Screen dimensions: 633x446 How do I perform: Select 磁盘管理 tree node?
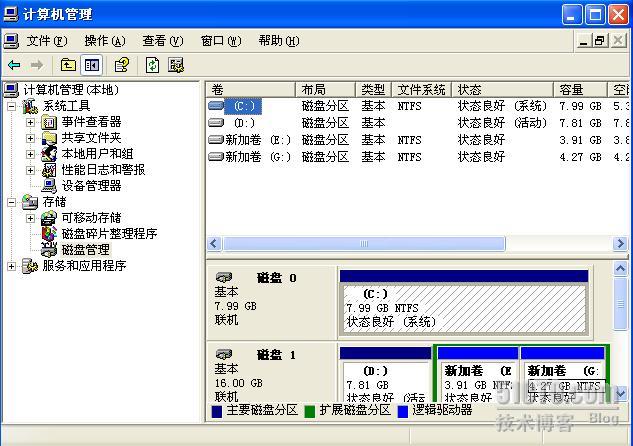(85, 250)
